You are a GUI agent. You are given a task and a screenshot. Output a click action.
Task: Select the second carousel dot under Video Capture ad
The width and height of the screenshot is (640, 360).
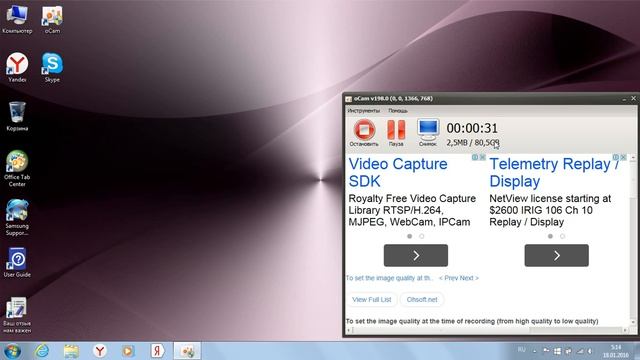tap(422, 236)
